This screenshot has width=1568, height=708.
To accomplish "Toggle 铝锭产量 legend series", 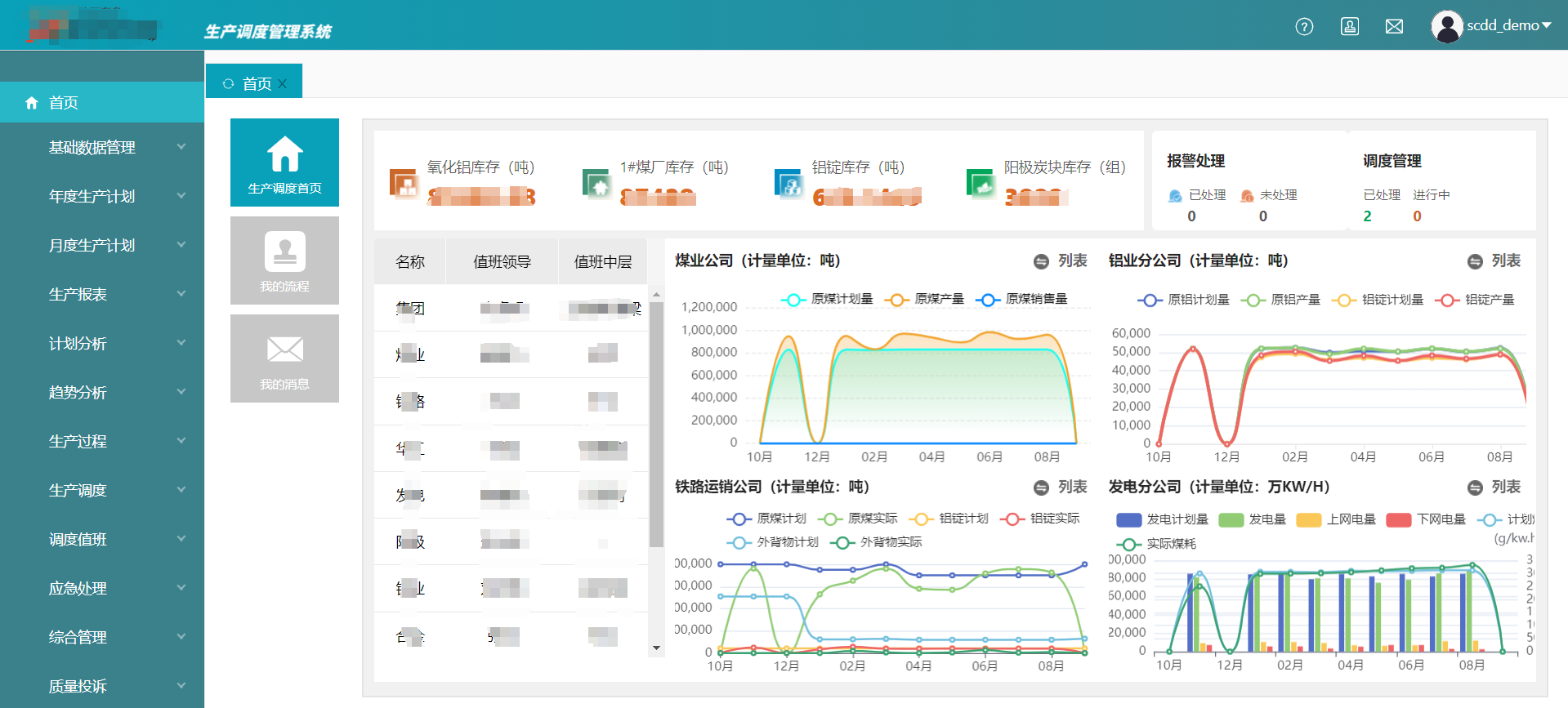I will point(1475,300).
